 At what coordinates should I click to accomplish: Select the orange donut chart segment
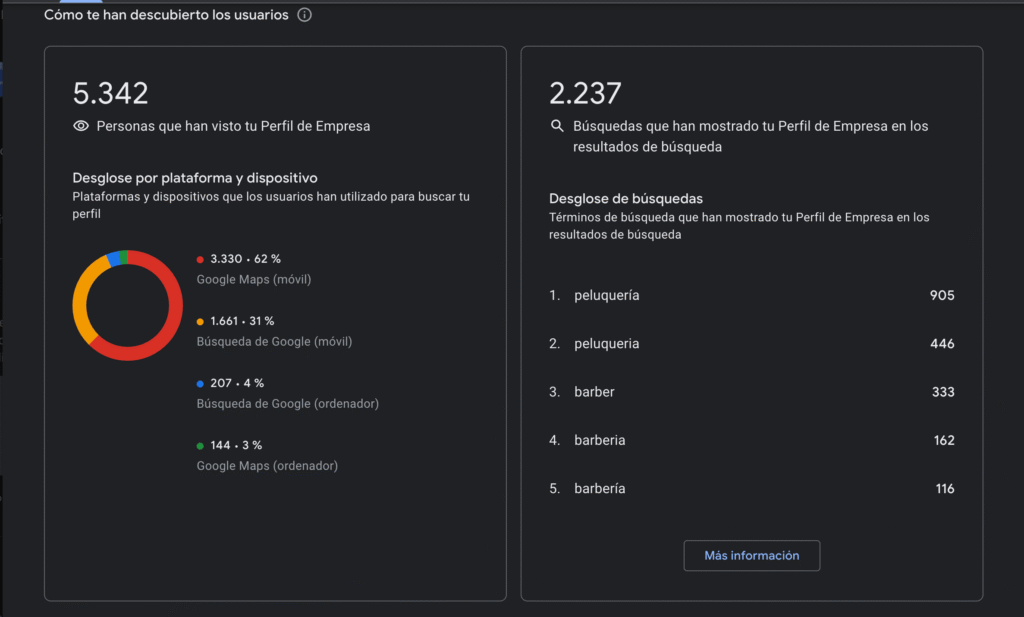[x=81, y=300]
